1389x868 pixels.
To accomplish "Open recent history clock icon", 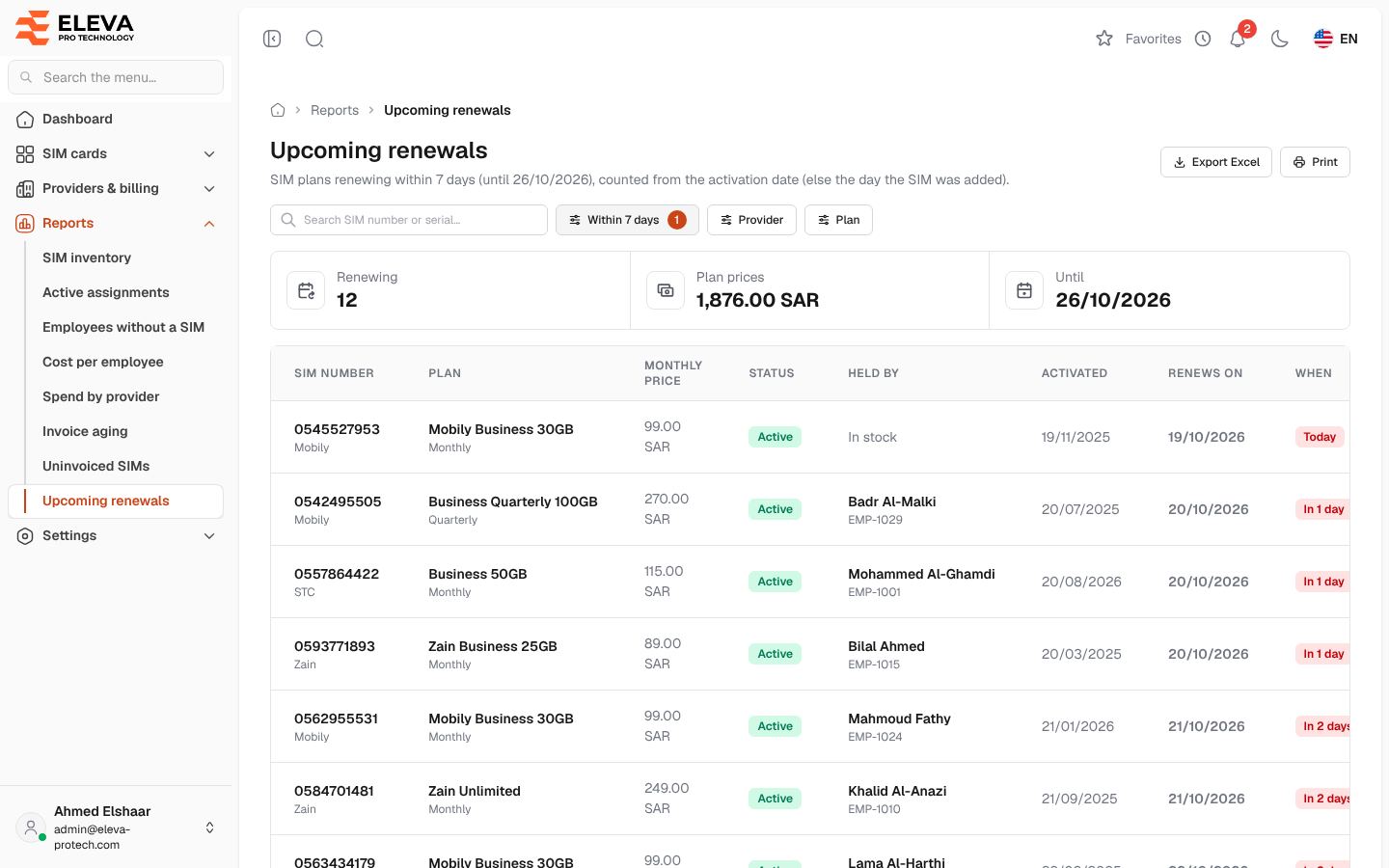I will coord(1203,39).
